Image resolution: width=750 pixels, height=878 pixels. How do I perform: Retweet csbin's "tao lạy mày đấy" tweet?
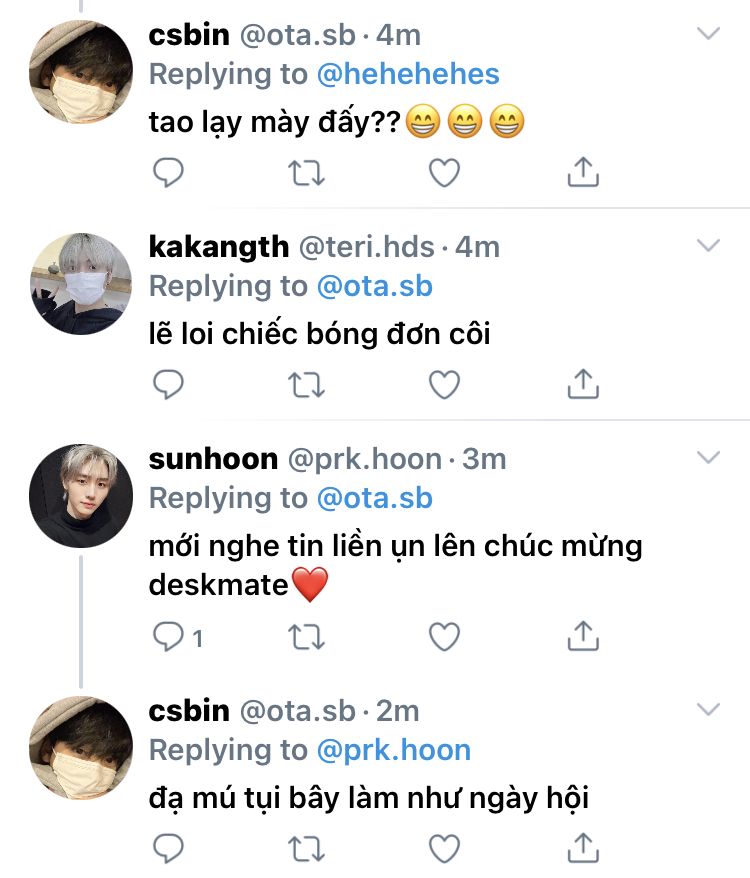(306, 173)
